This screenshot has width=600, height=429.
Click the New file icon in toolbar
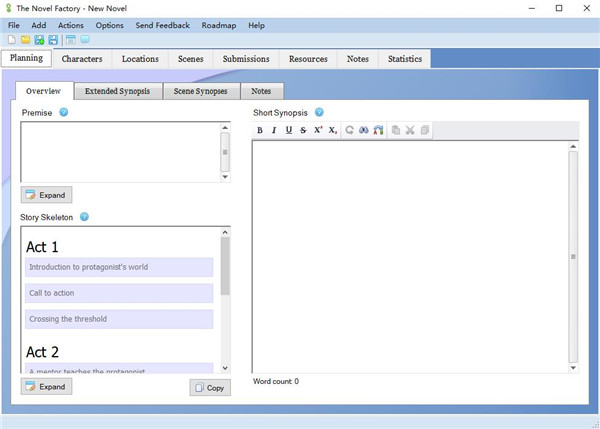click(12, 40)
